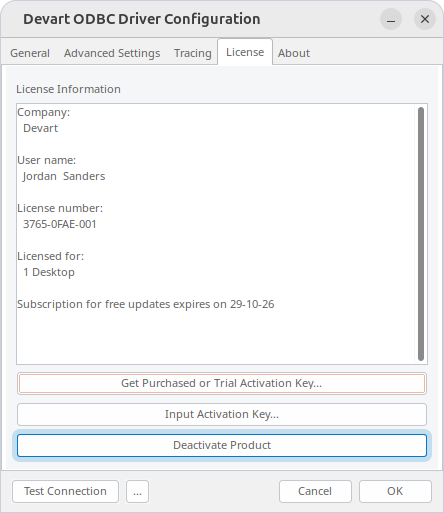
Task: Click the '1 Desktop' license value
Action: point(49,272)
